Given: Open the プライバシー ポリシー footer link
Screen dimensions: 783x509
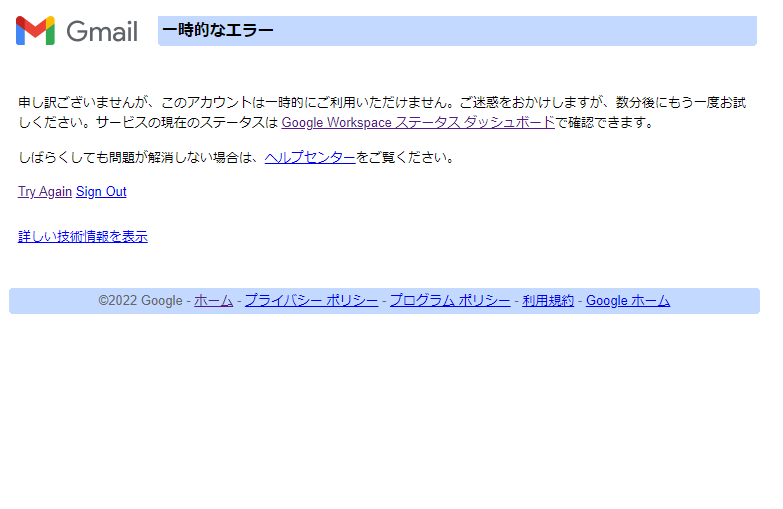Looking at the screenshot, I should (311, 301).
